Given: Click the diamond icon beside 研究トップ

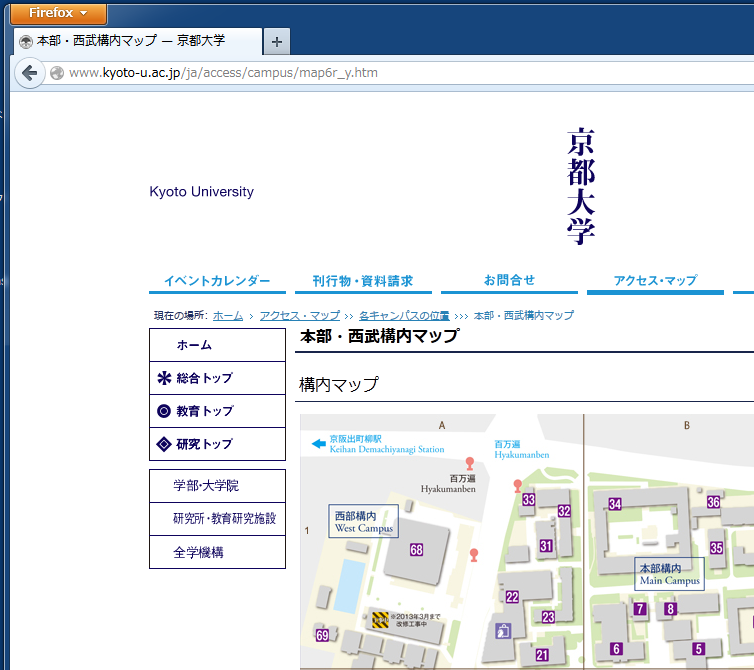Looking at the screenshot, I should [x=164, y=444].
